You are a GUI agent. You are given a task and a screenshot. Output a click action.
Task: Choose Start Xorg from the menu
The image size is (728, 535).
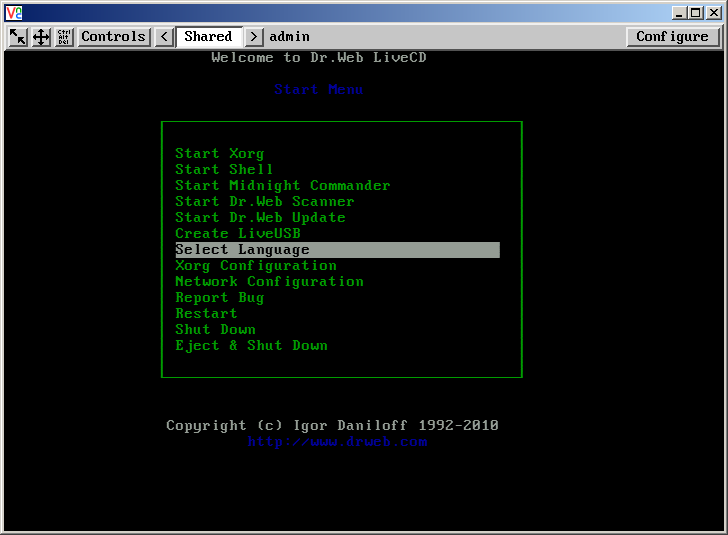220,154
